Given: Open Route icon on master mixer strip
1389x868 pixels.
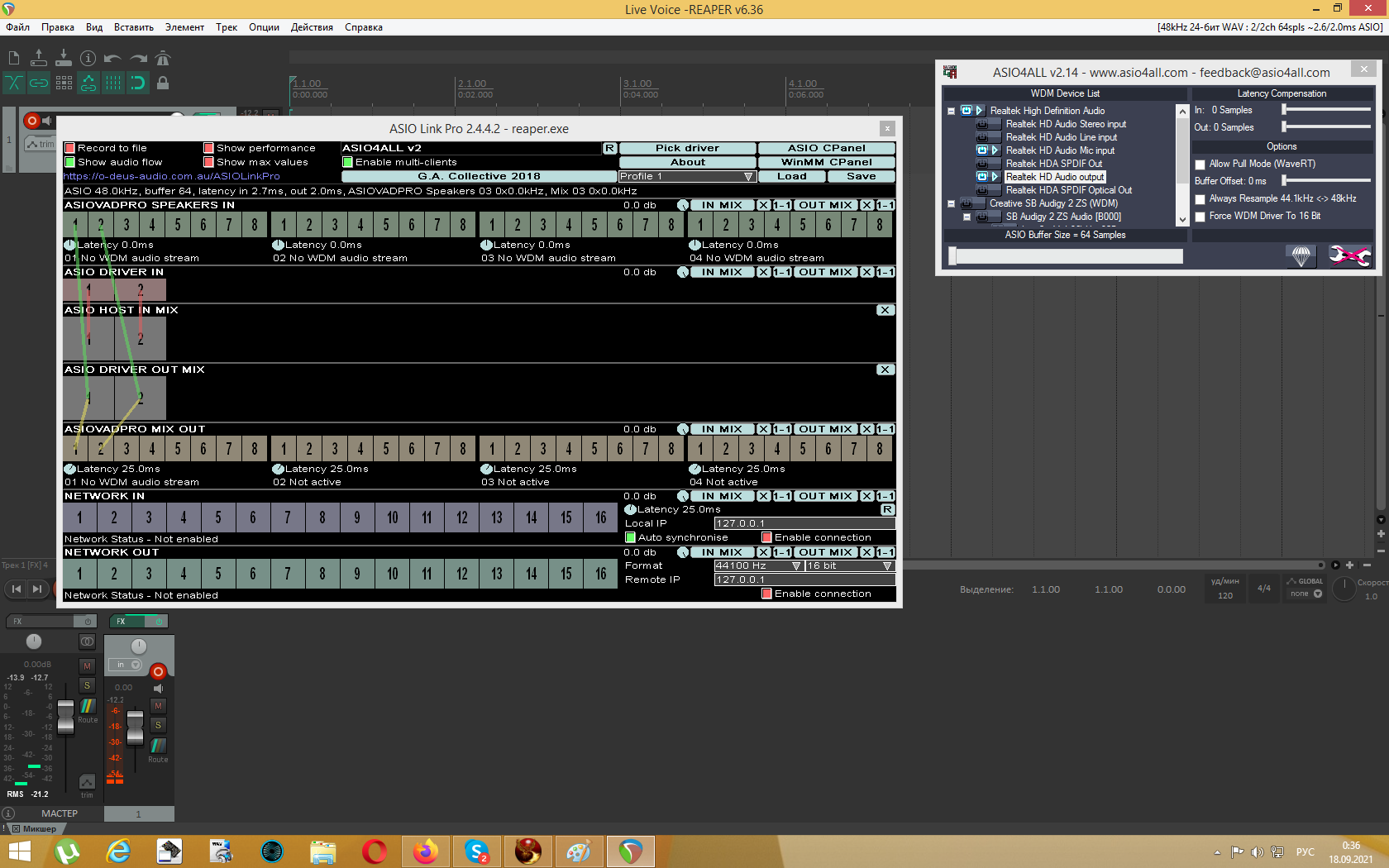Looking at the screenshot, I should 88,707.
